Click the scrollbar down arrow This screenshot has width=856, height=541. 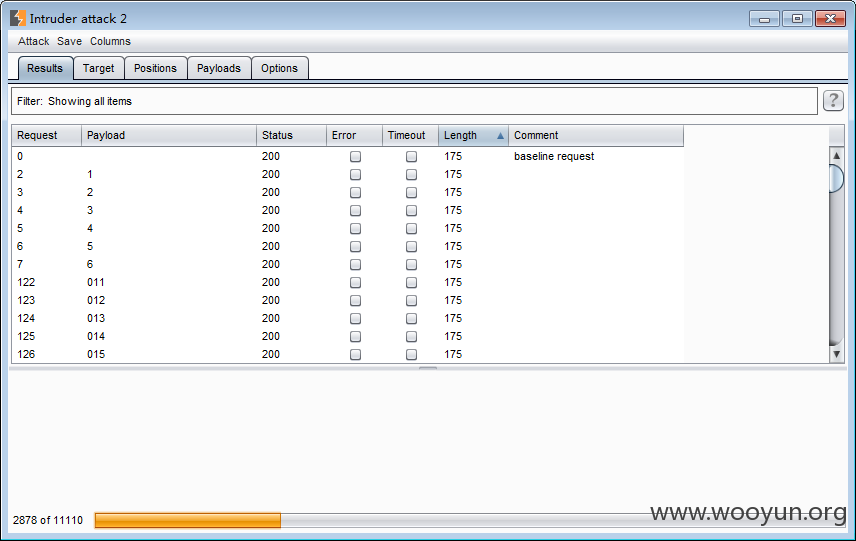tap(836, 354)
